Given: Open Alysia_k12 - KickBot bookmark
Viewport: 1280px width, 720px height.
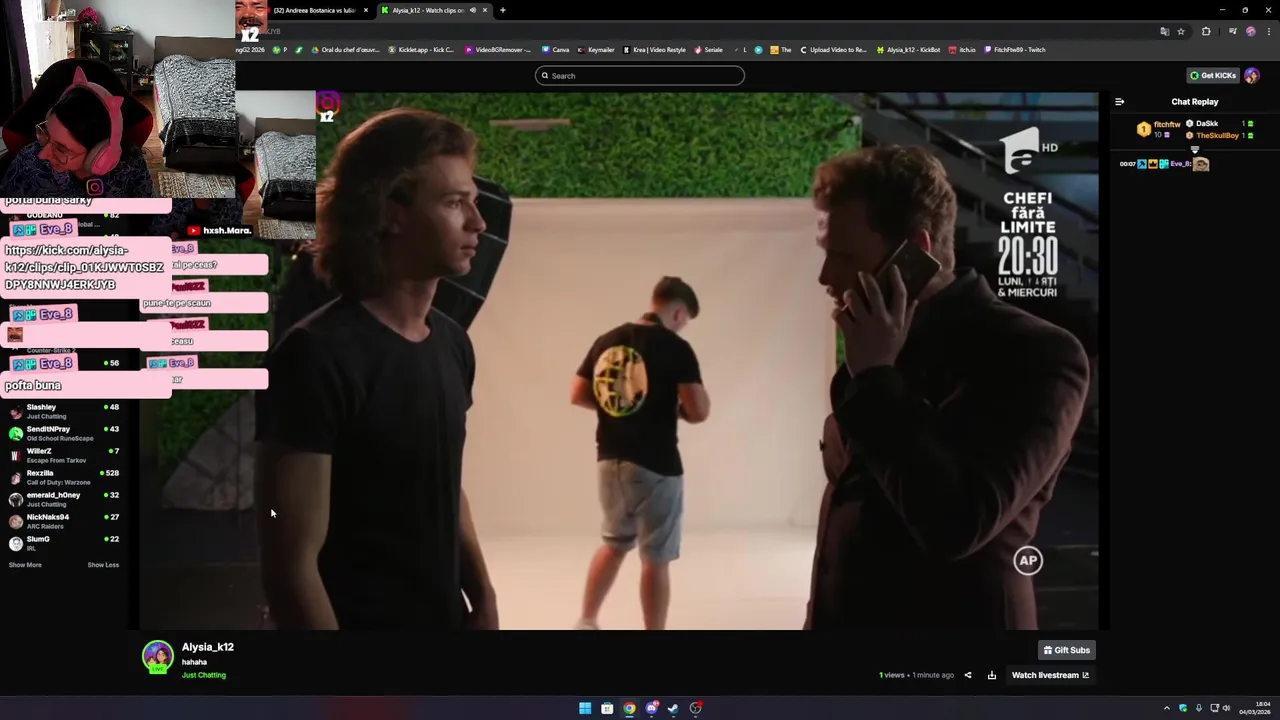Looking at the screenshot, I should tap(909, 50).
